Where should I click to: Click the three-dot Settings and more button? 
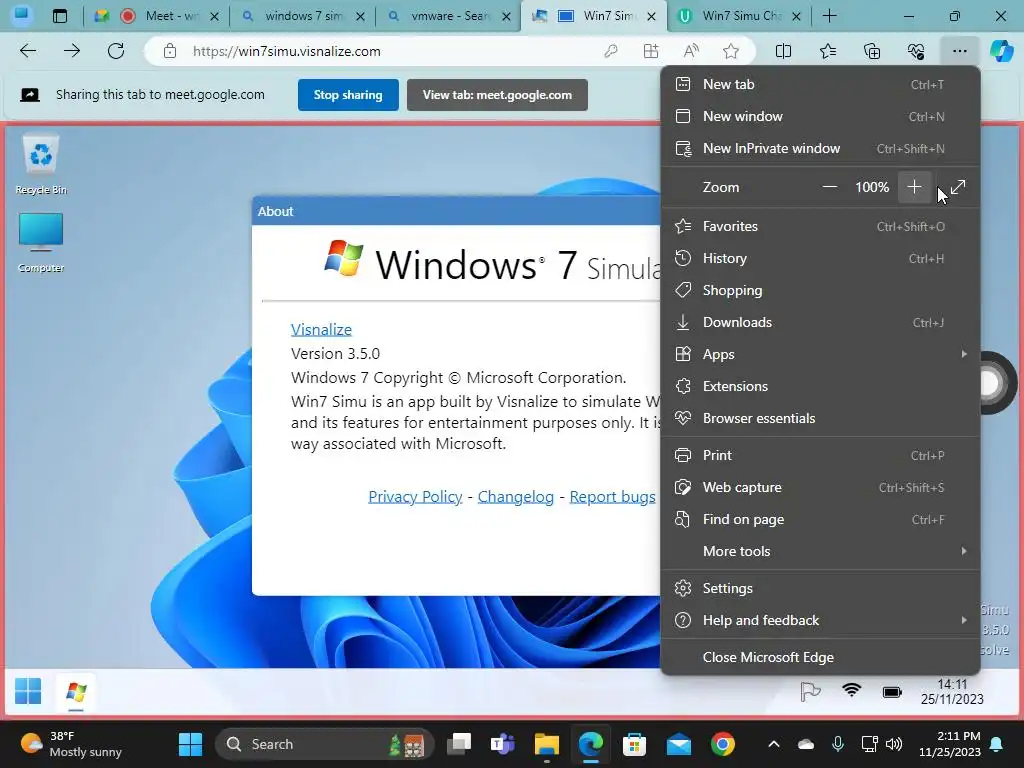point(959,51)
